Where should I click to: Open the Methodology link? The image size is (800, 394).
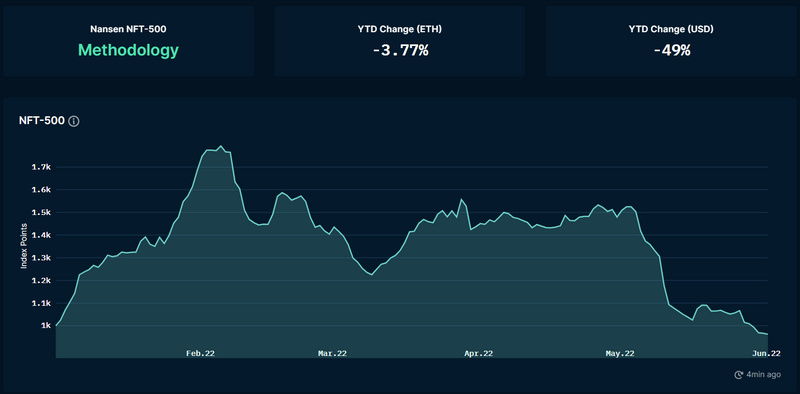click(x=128, y=50)
